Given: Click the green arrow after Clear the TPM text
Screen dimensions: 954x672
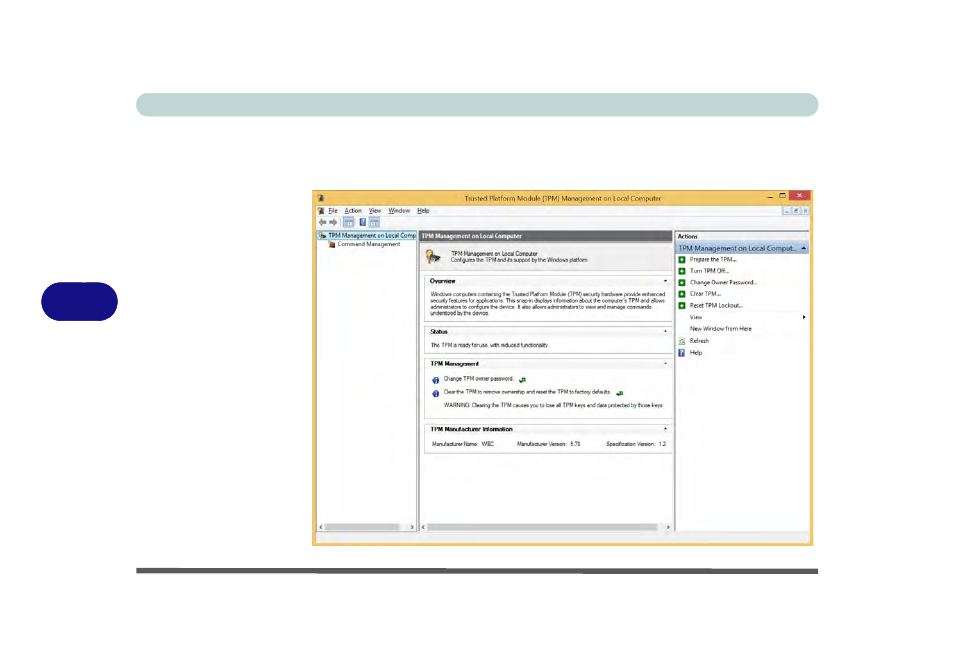Looking at the screenshot, I should coord(619,393).
